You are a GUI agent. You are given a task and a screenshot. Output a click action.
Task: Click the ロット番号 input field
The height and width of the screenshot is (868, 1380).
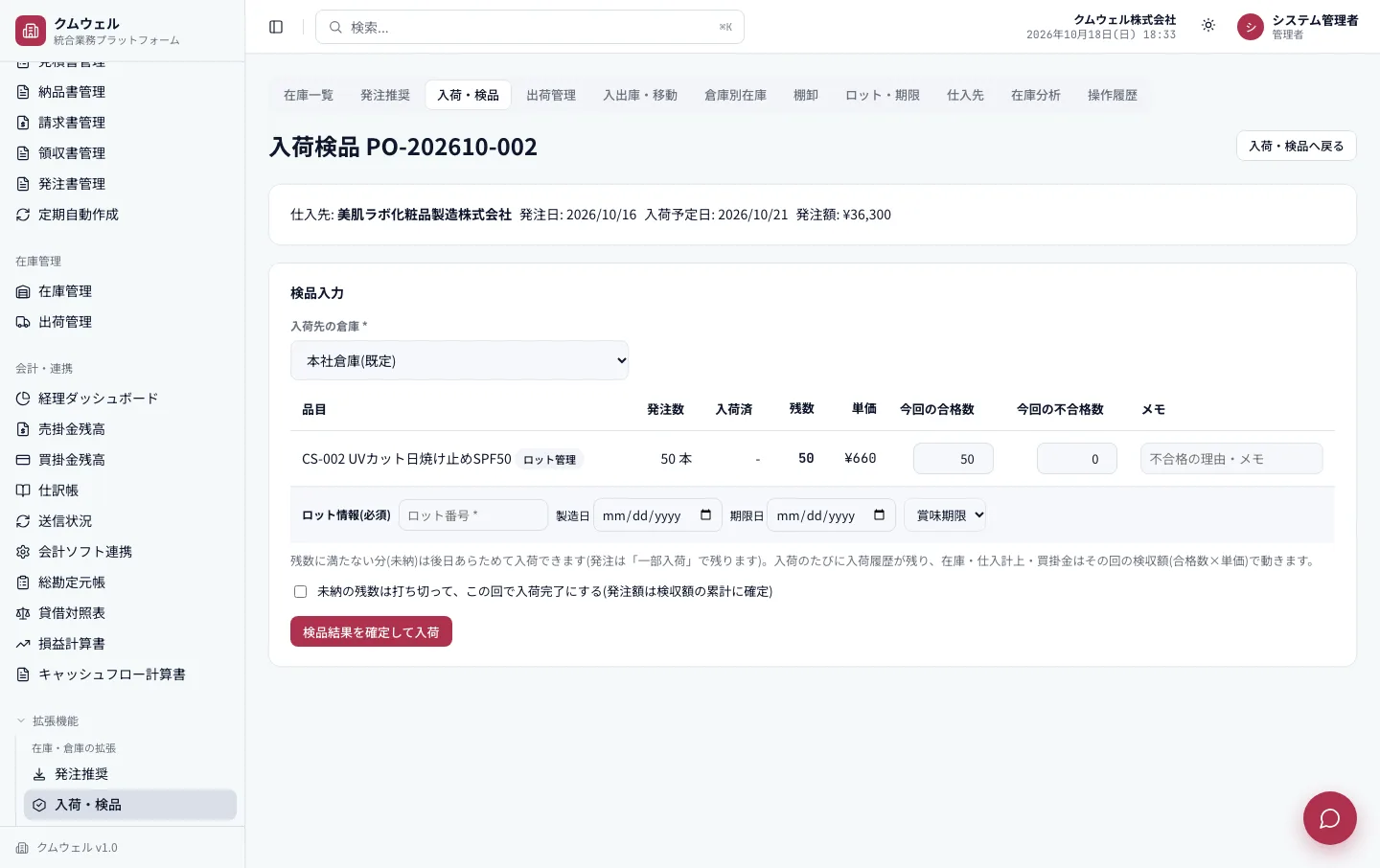473,515
